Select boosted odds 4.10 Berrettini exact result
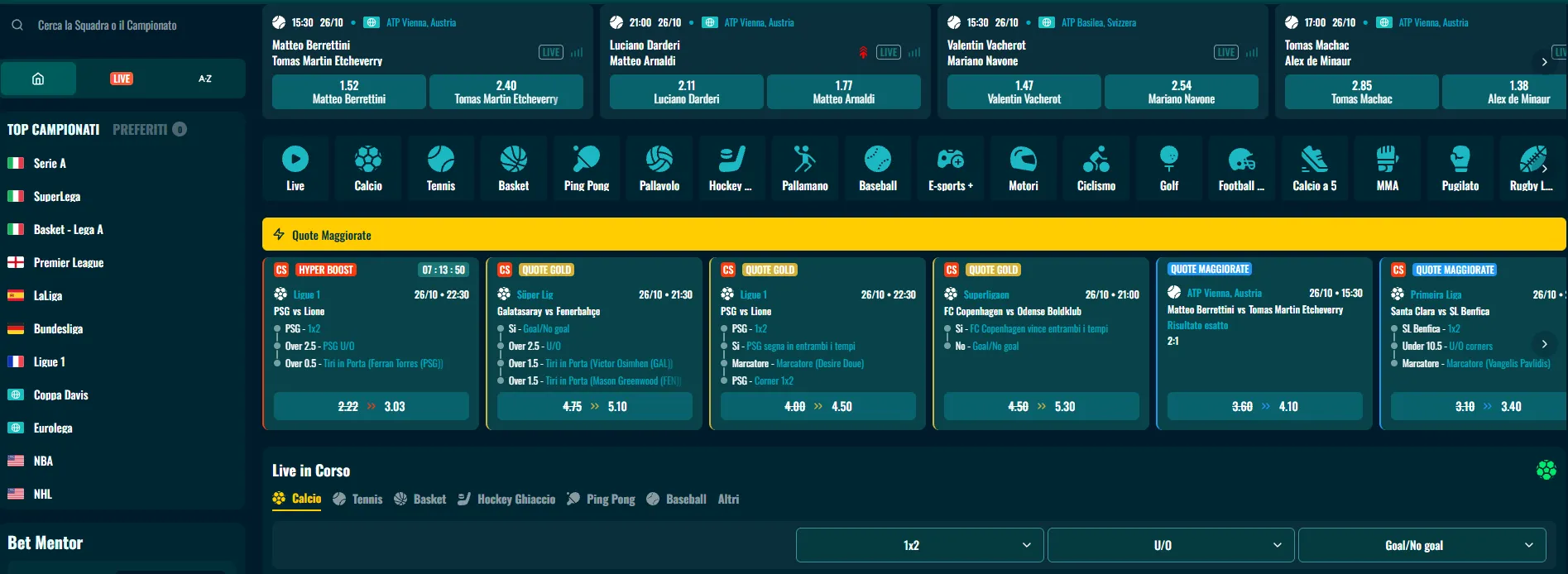This screenshot has height=574, width=1568. point(1265,406)
